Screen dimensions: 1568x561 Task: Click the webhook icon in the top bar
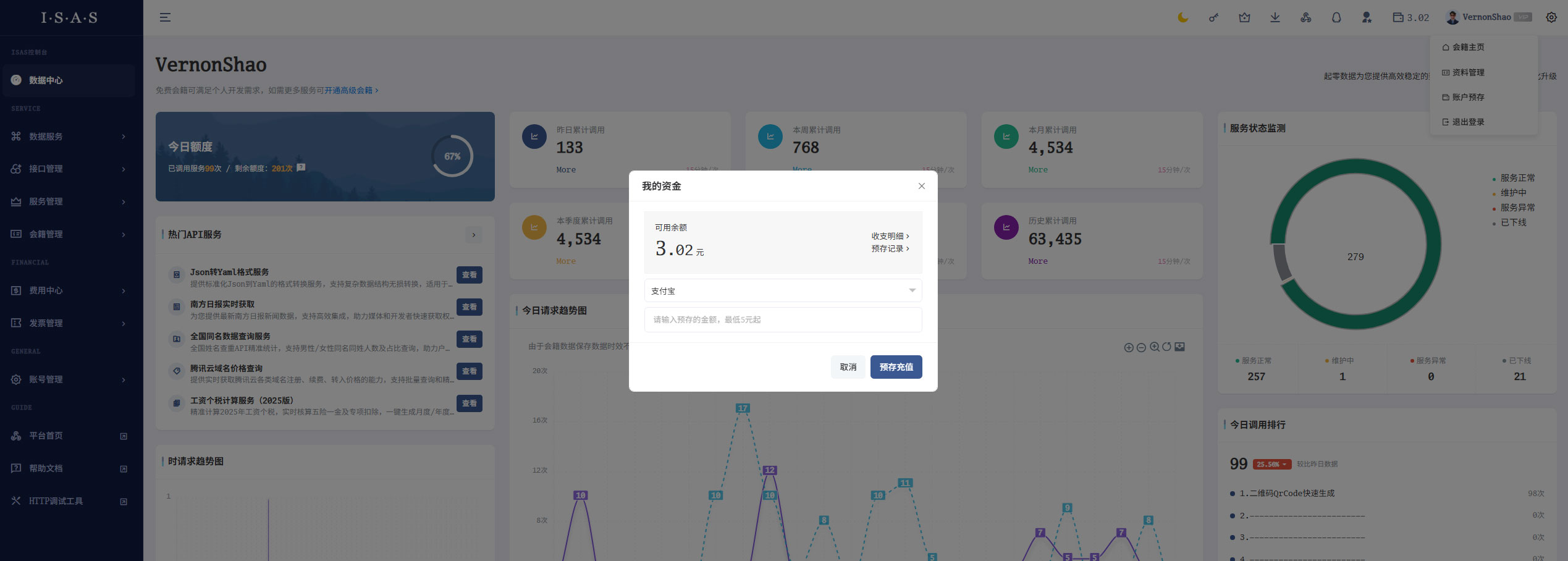[x=1305, y=17]
